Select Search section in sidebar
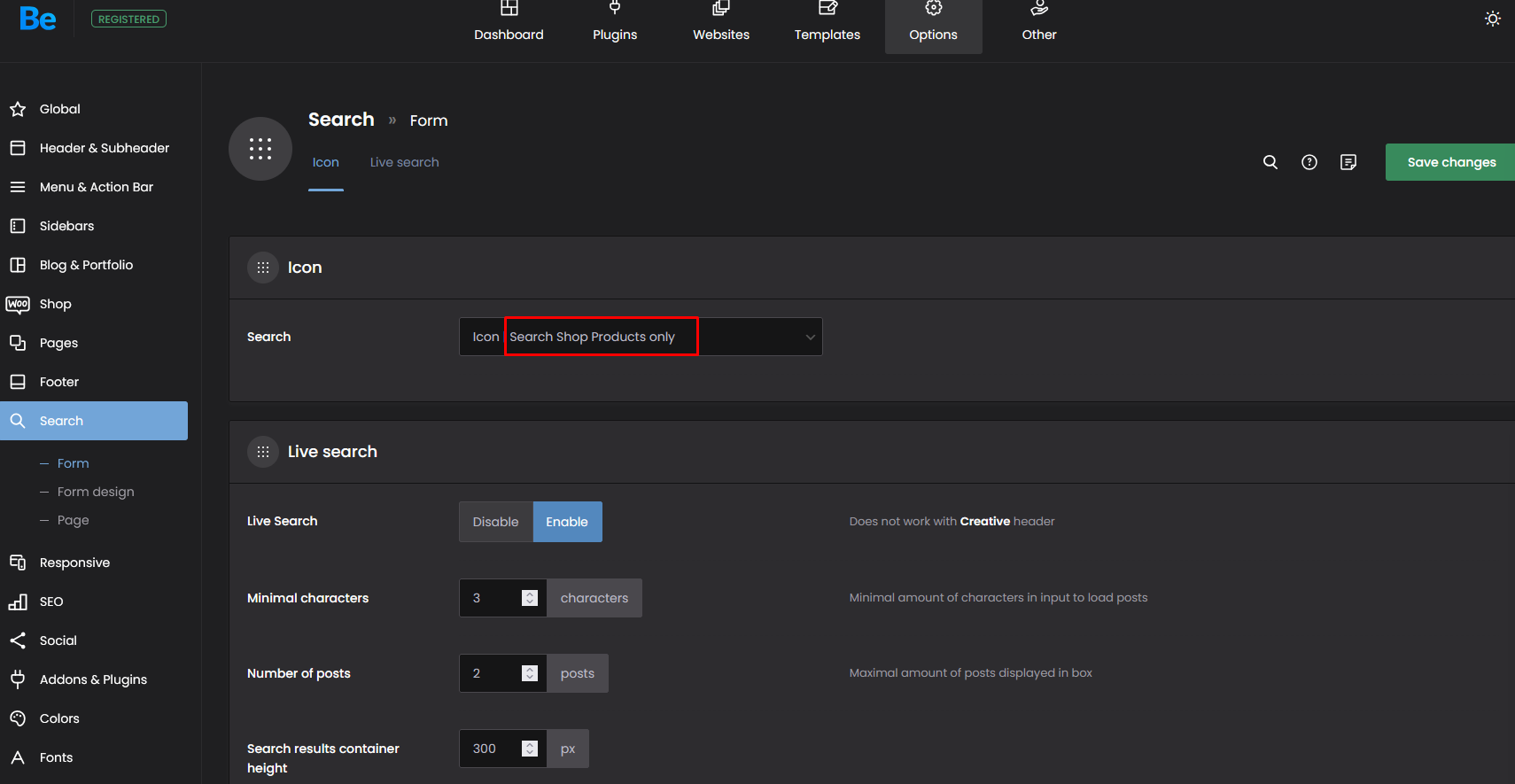 tap(94, 421)
